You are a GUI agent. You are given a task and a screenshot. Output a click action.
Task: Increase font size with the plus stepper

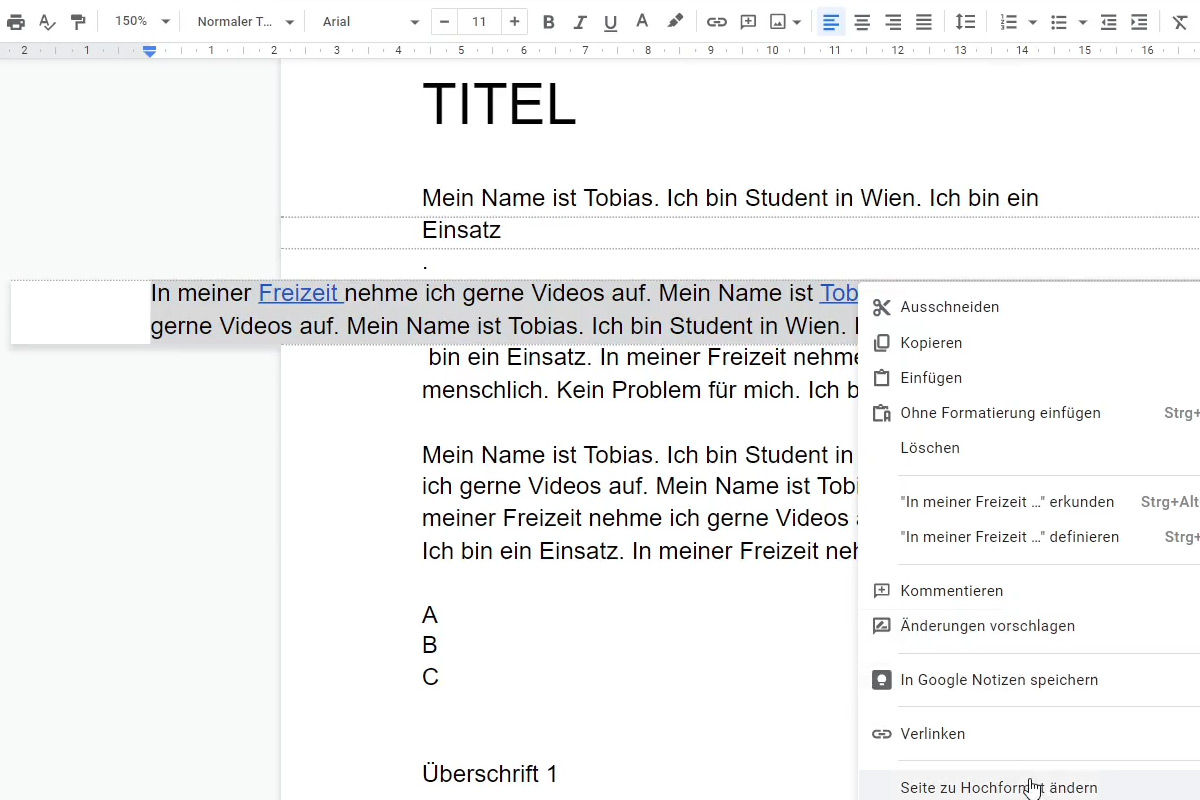[514, 21]
